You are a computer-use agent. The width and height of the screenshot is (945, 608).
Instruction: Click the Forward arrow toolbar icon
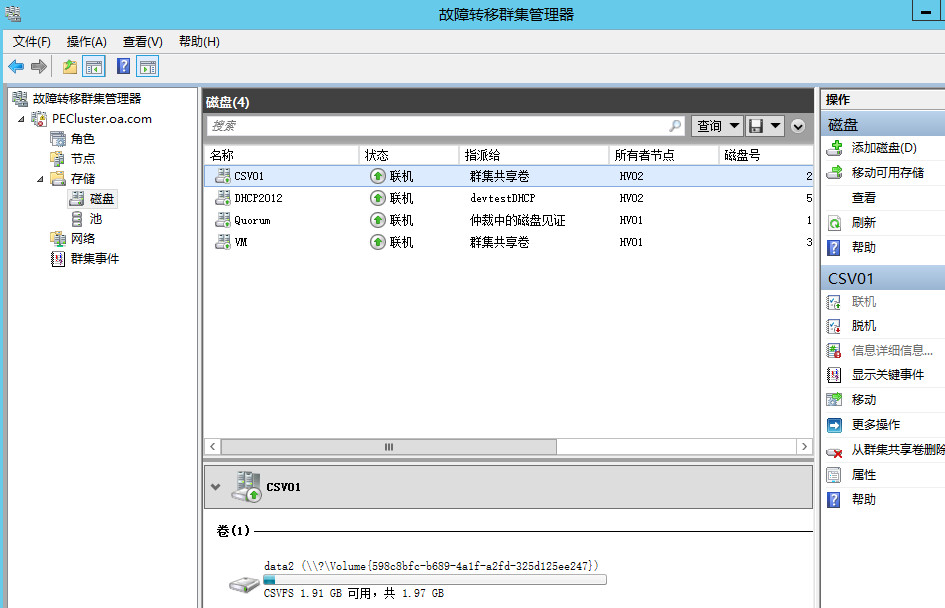[x=39, y=66]
